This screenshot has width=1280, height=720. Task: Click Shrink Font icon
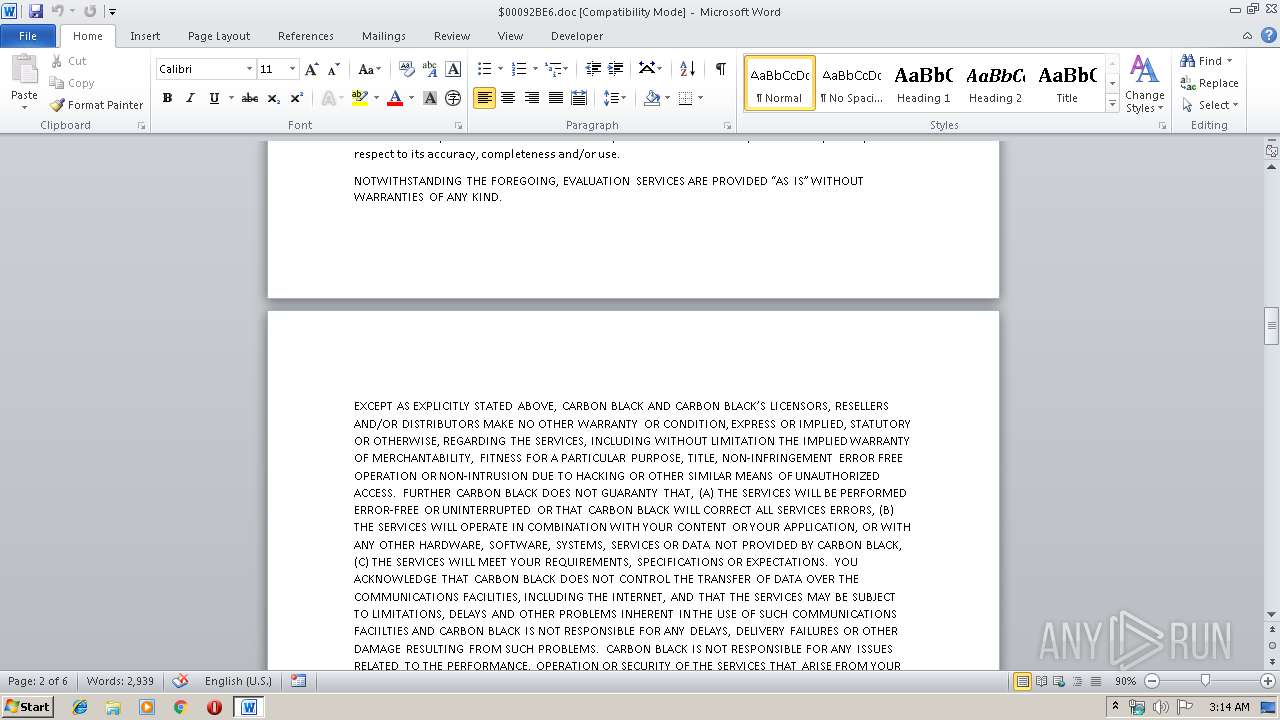click(x=334, y=69)
